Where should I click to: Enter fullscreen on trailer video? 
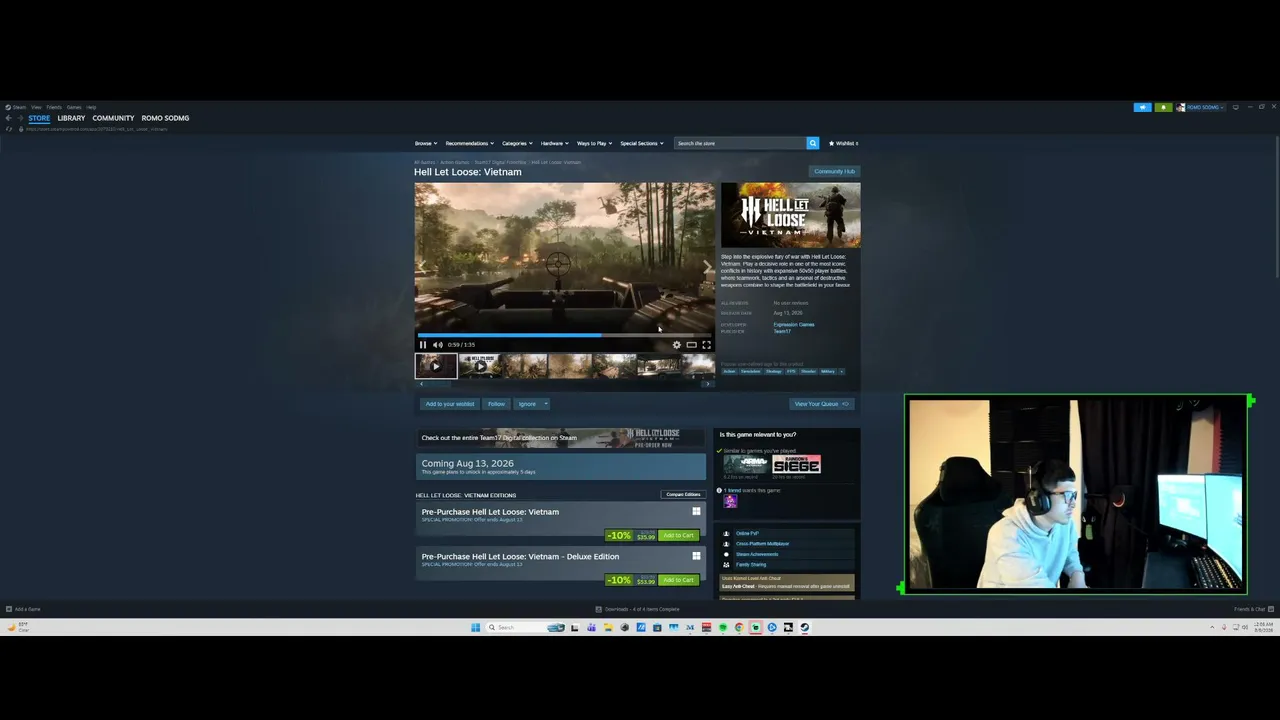click(x=706, y=345)
